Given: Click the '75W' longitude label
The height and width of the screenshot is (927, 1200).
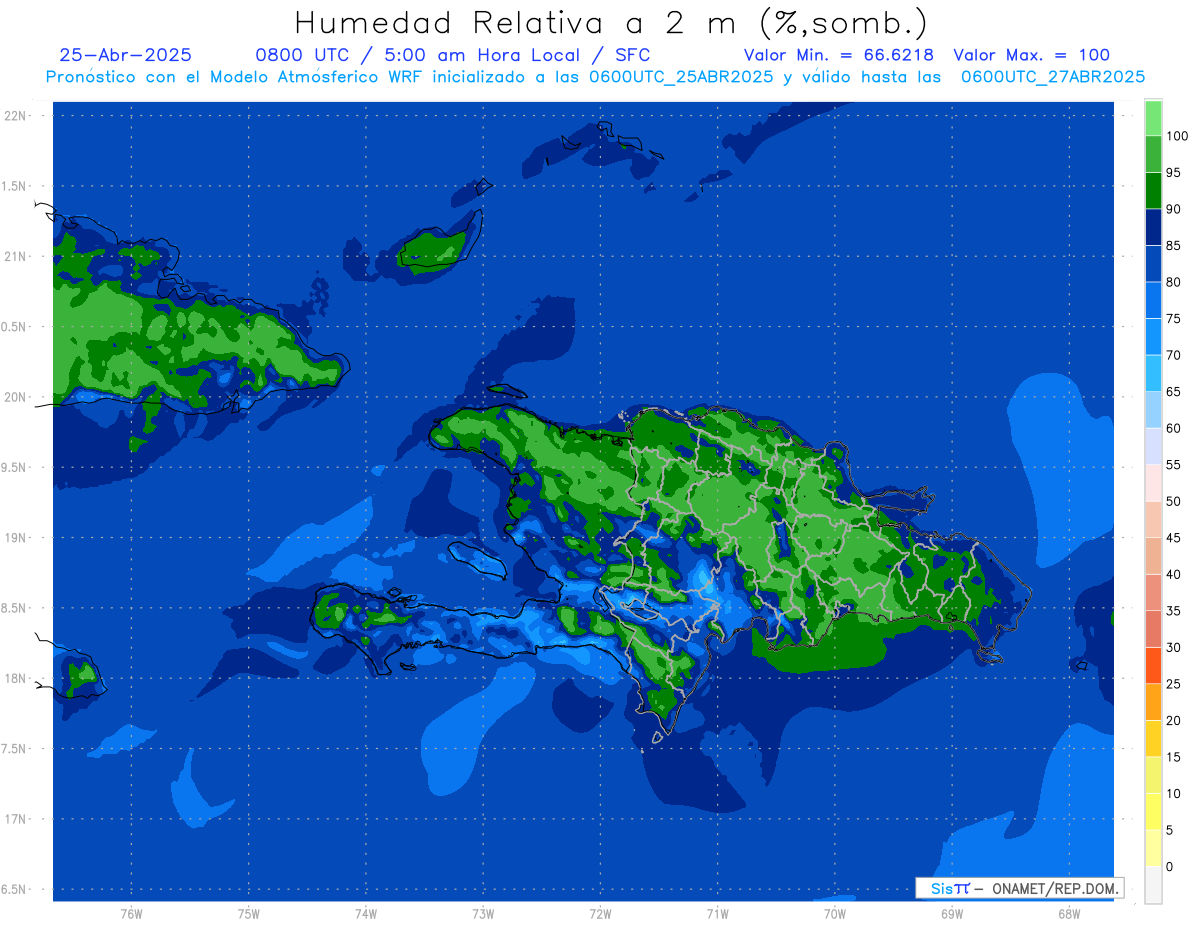Looking at the screenshot, I should click(x=249, y=912).
